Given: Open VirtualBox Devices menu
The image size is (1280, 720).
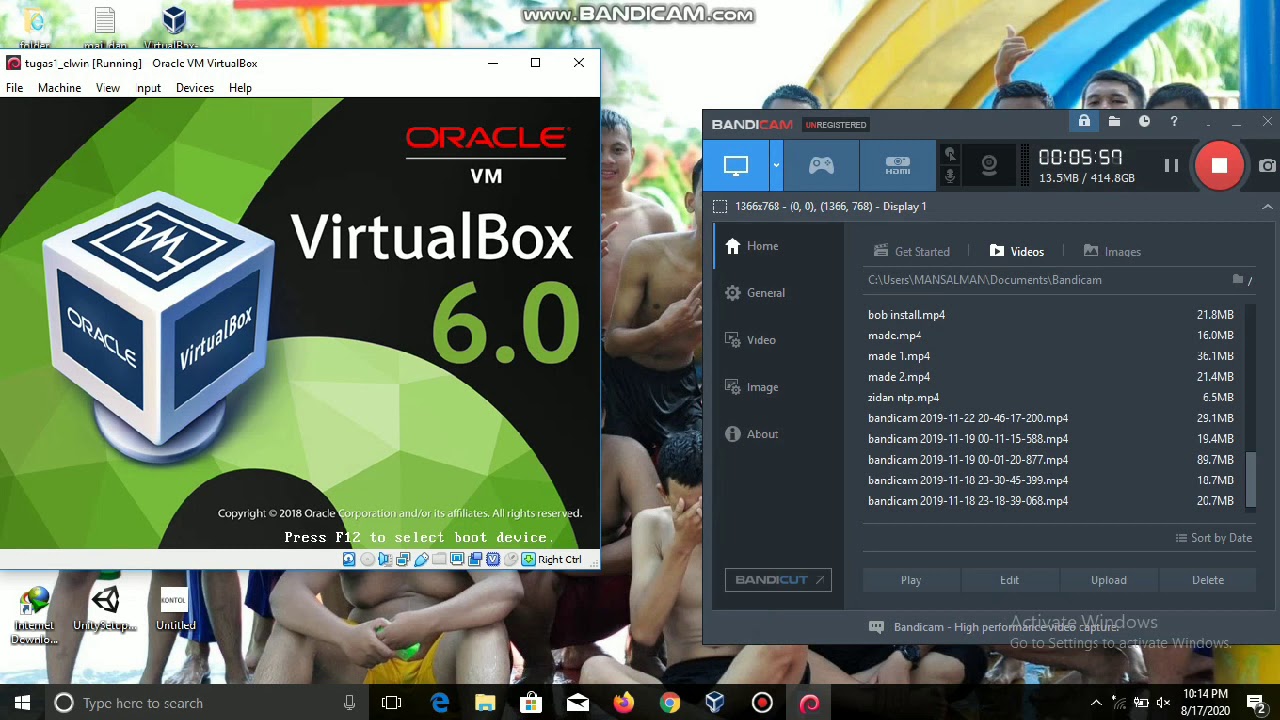Looking at the screenshot, I should pyautogui.click(x=195, y=88).
